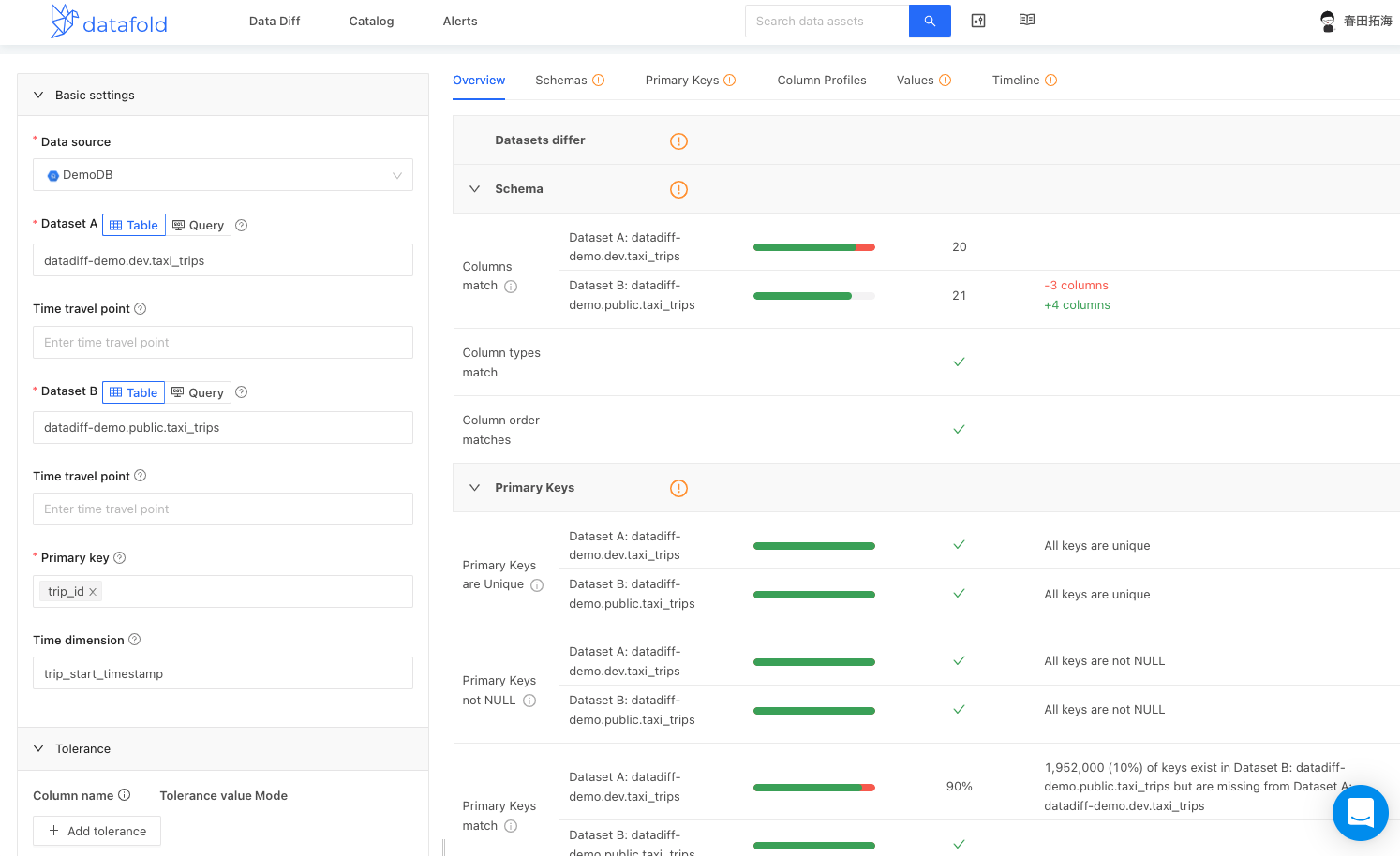The width and height of the screenshot is (1400, 856).
Task: Open the datafold logo home page
Action: coord(108,21)
